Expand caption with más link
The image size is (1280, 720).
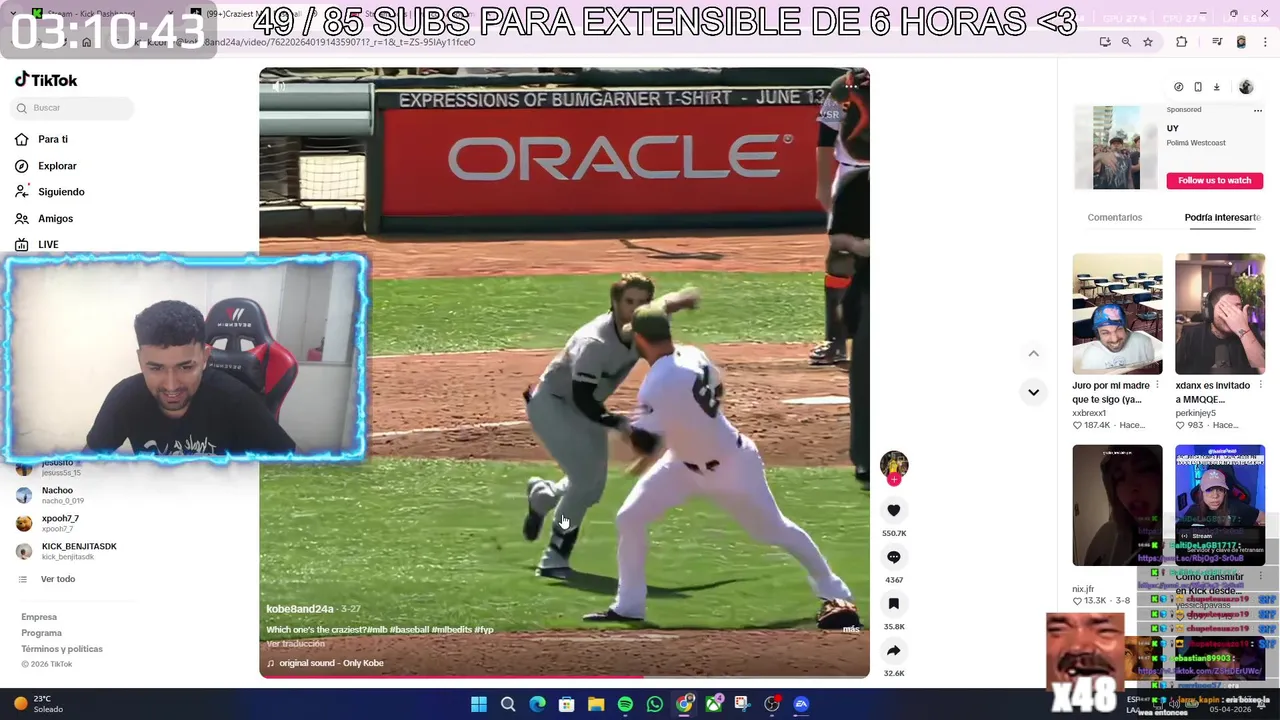(850, 629)
